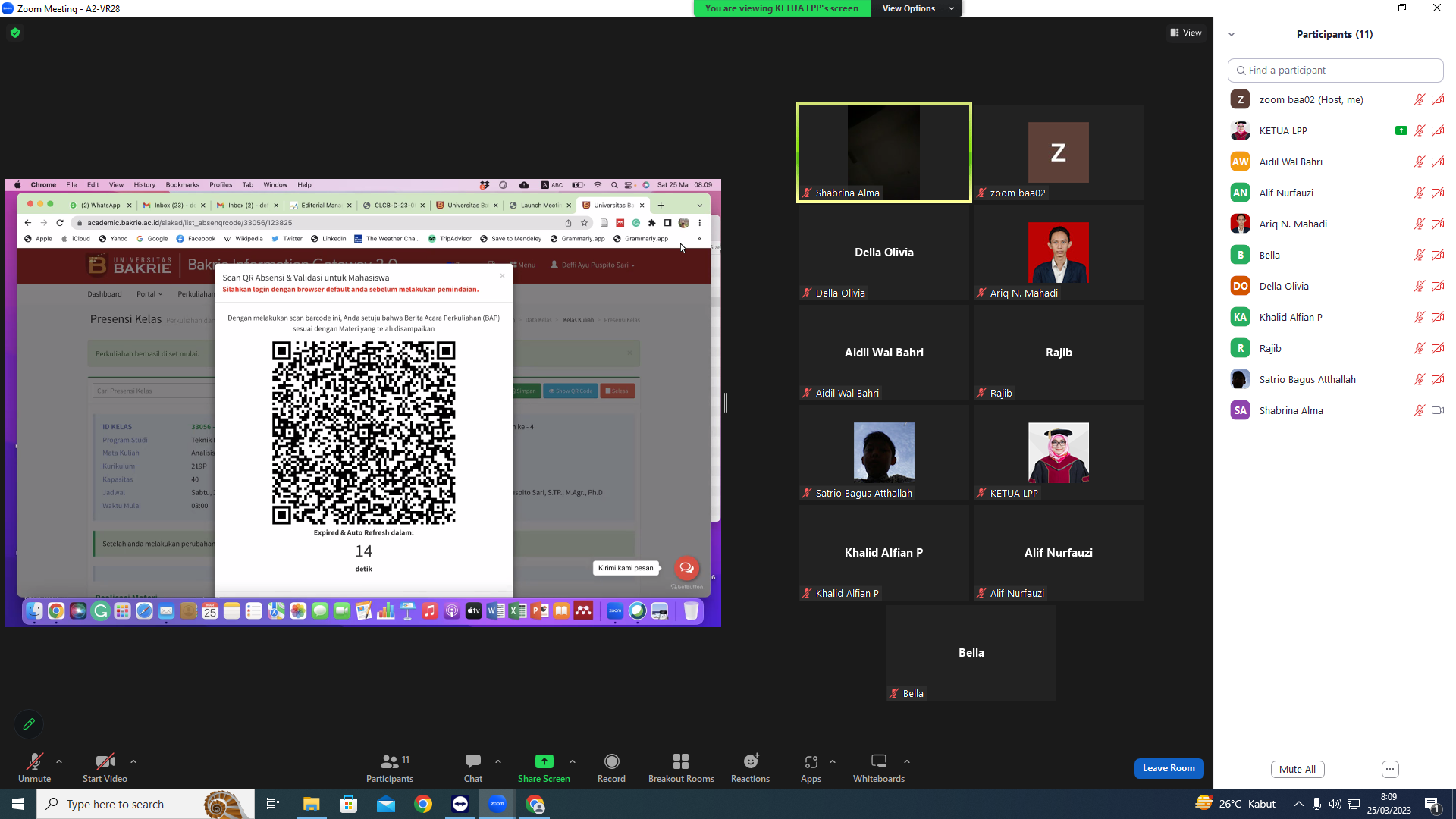This screenshot has height=819, width=1456.
Task: Toggle mute for Rajib in list
Action: (x=1419, y=348)
